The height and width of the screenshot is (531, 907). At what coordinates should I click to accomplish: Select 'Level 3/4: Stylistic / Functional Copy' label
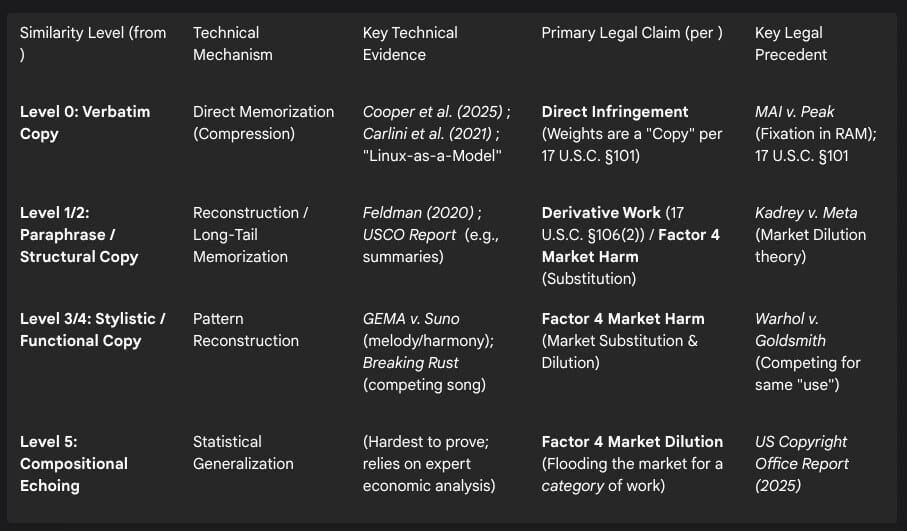pyautogui.click(x=92, y=329)
